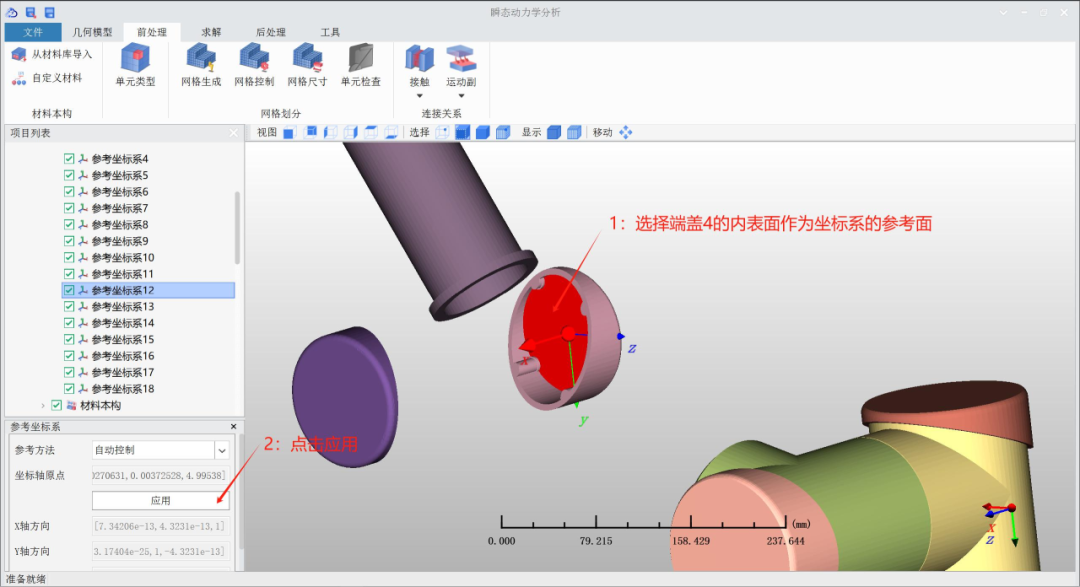1080x587 pixels.
Task: Open the 运动副 dropdown arrow
Action: (x=461, y=96)
